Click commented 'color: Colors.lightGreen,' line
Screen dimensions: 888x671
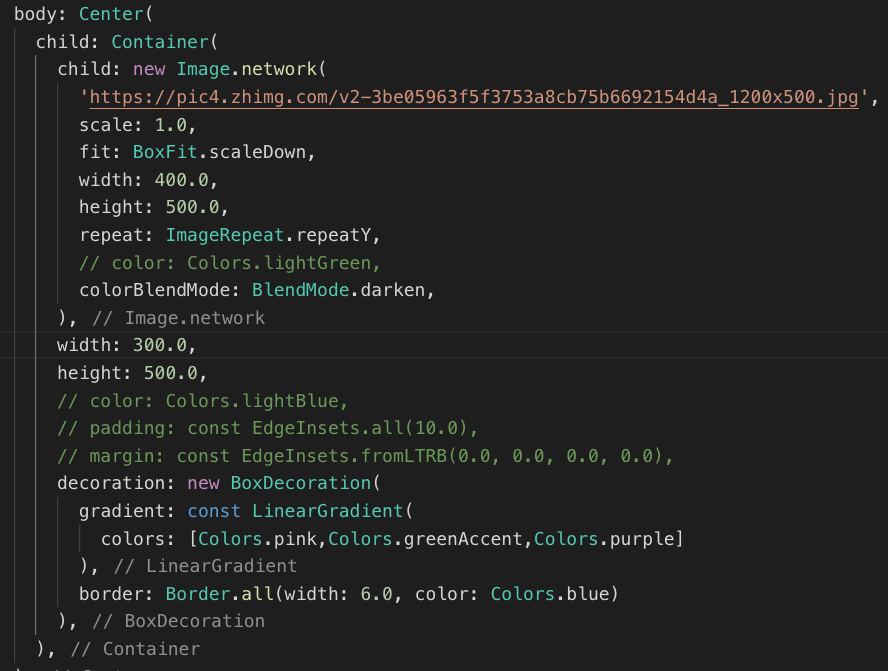230,263
